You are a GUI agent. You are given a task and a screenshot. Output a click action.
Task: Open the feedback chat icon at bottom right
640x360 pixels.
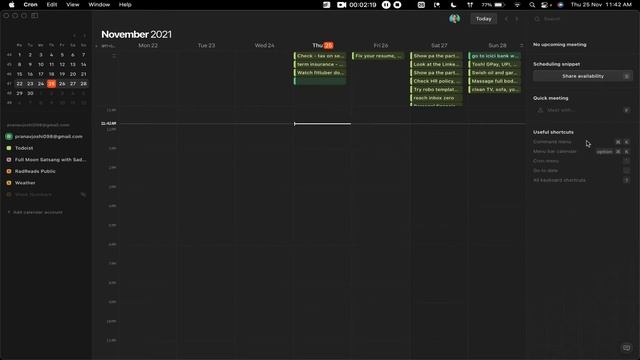coord(626,348)
